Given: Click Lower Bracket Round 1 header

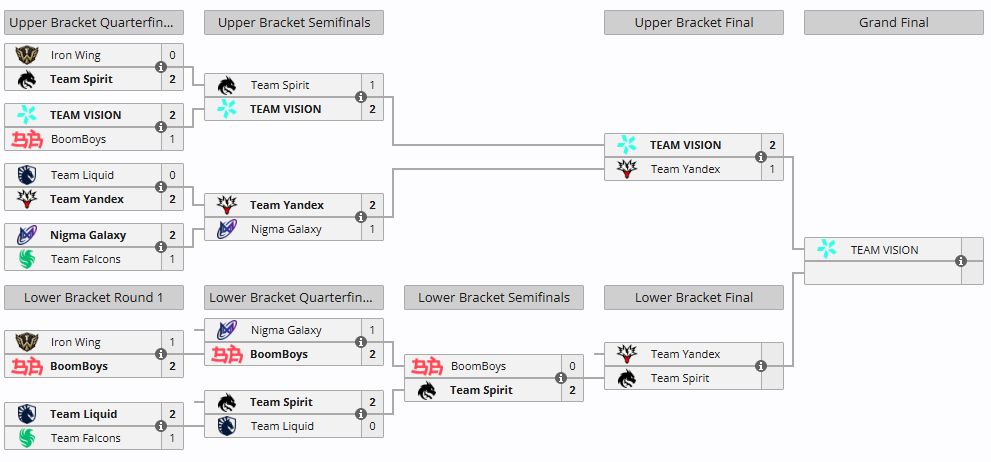Looking at the screenshot, I should (94, 298).
